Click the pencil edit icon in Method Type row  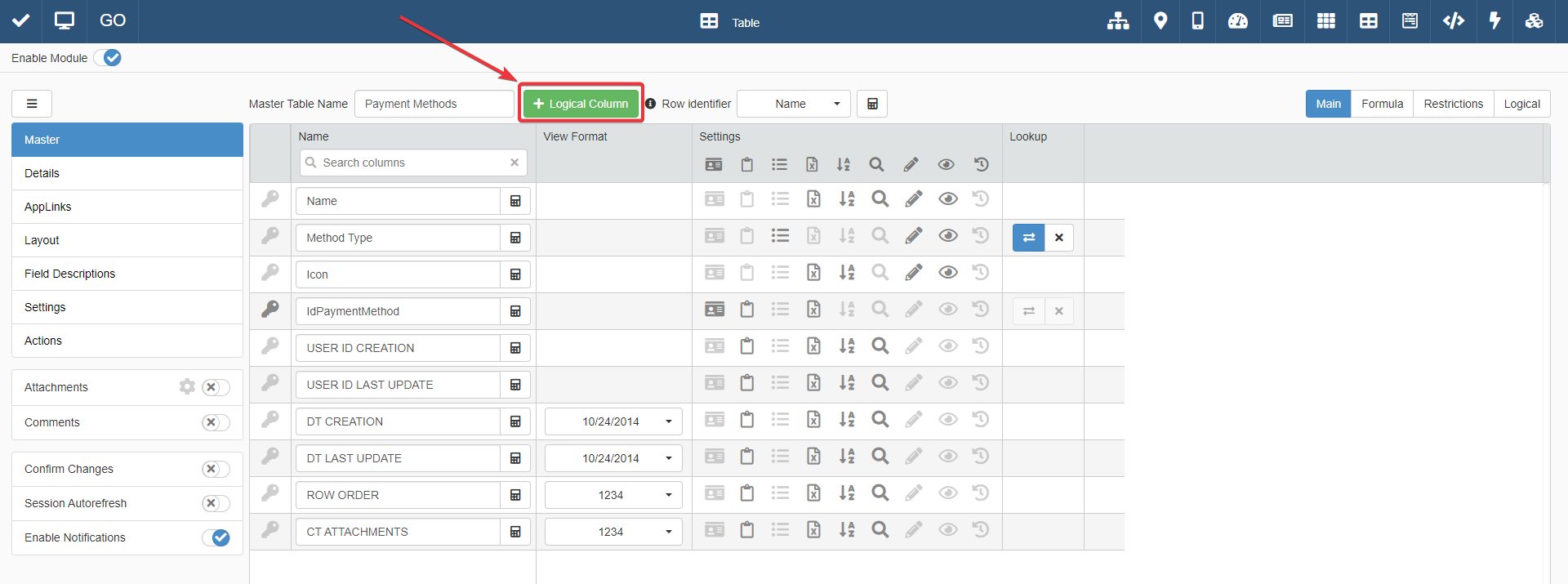coord(913,236)
